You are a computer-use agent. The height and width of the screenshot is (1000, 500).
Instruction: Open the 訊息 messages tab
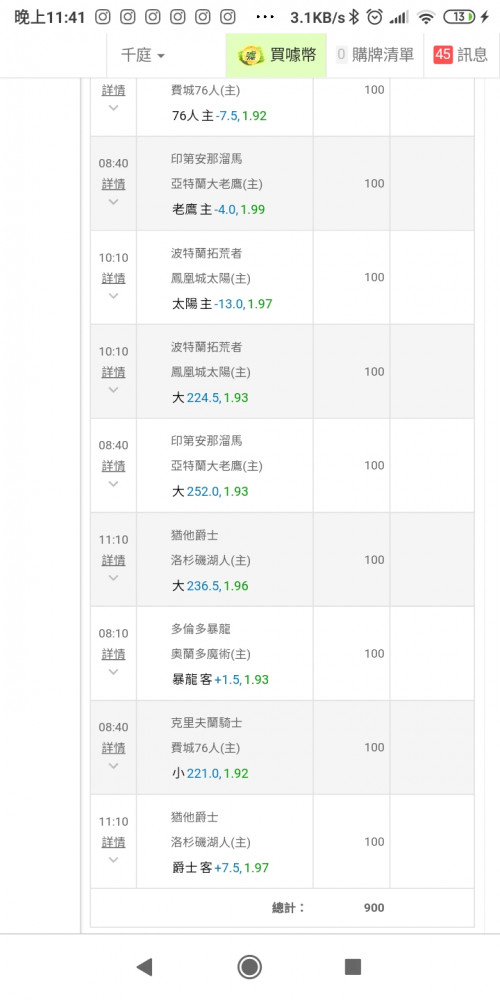[x=462, y=55]
